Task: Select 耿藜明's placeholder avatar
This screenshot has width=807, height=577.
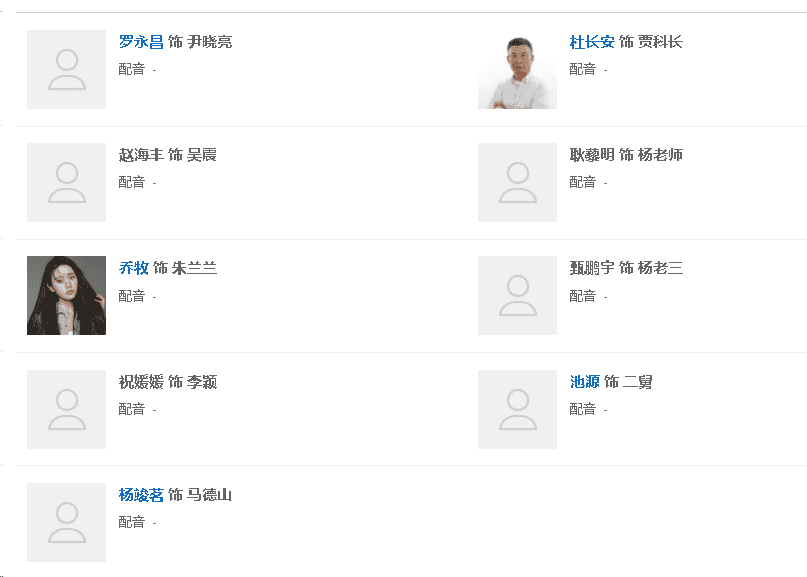Action: click(517, 182)
